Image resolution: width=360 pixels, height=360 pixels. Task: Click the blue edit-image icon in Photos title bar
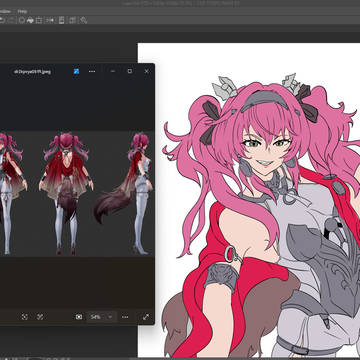coord(76,71)
